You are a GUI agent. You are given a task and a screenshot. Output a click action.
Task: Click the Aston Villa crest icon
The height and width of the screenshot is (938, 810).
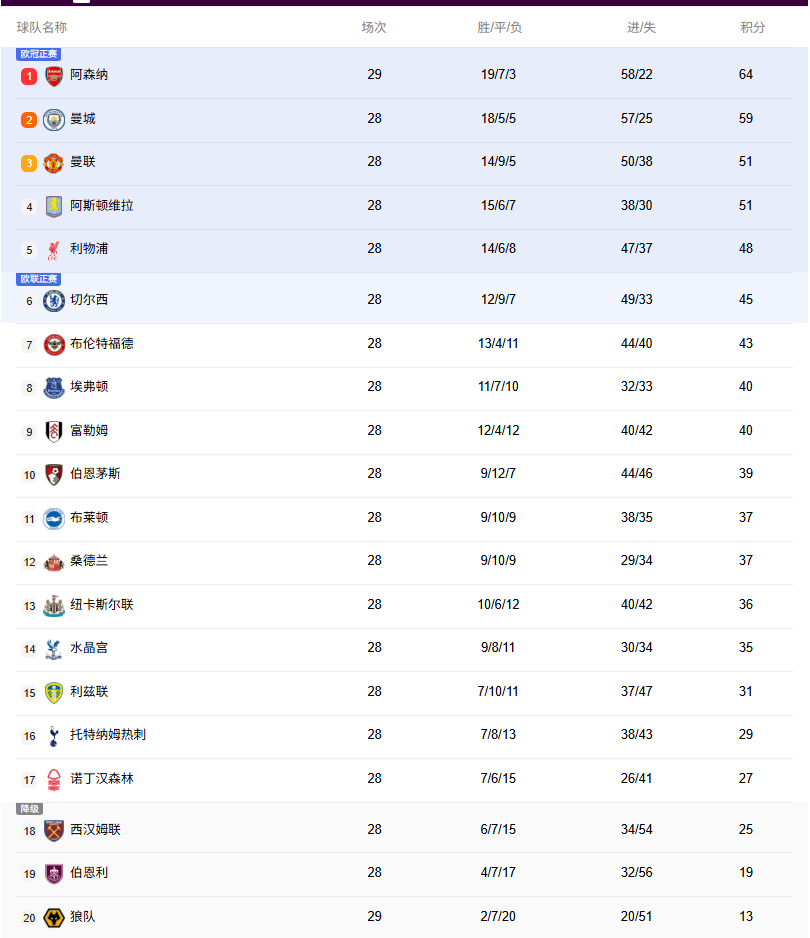point(54,207)
